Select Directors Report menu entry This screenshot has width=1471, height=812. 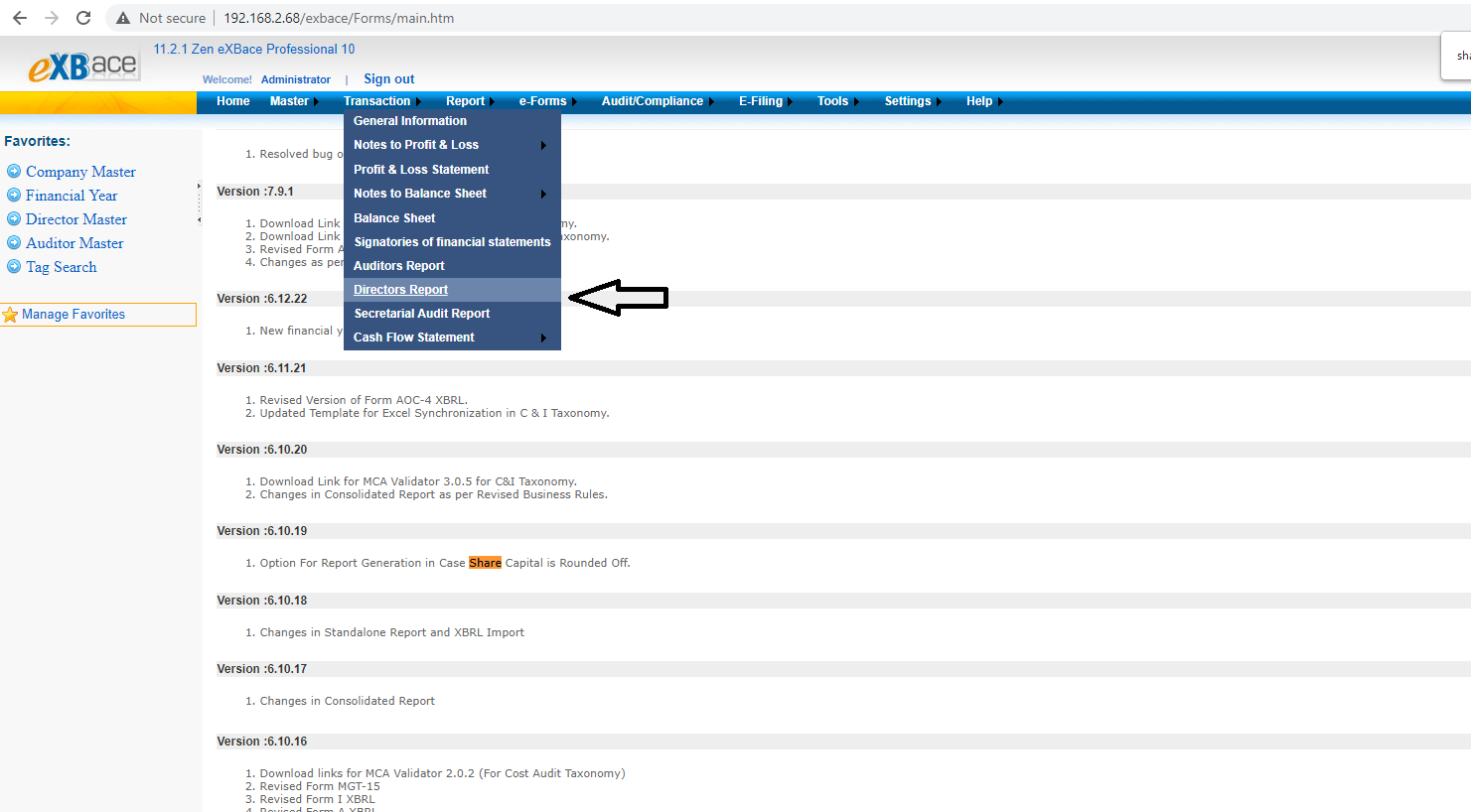(x=452, y=290)
